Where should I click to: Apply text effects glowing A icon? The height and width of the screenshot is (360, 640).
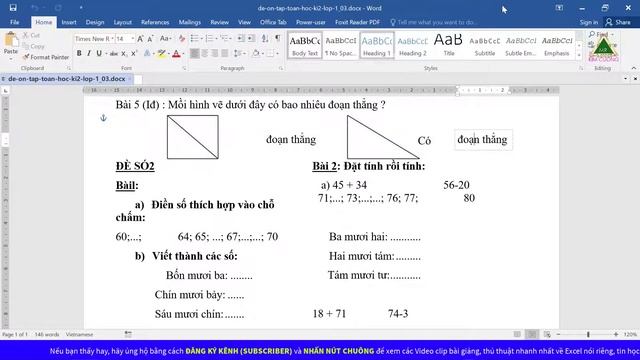pyautogui.click(x=147, y=53)
